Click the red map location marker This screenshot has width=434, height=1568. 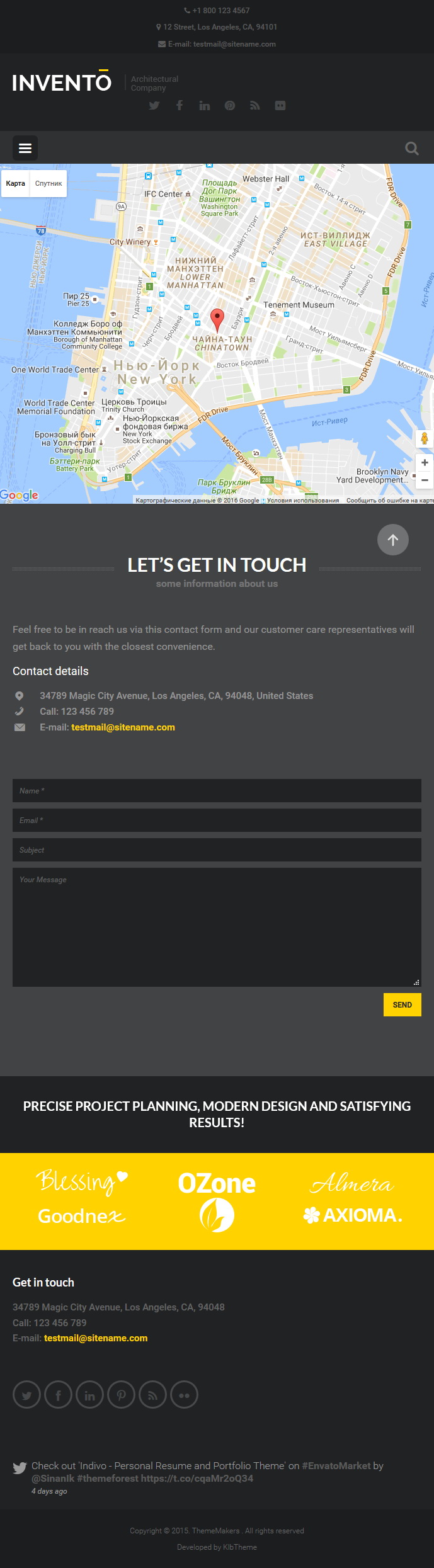(217, 321)
